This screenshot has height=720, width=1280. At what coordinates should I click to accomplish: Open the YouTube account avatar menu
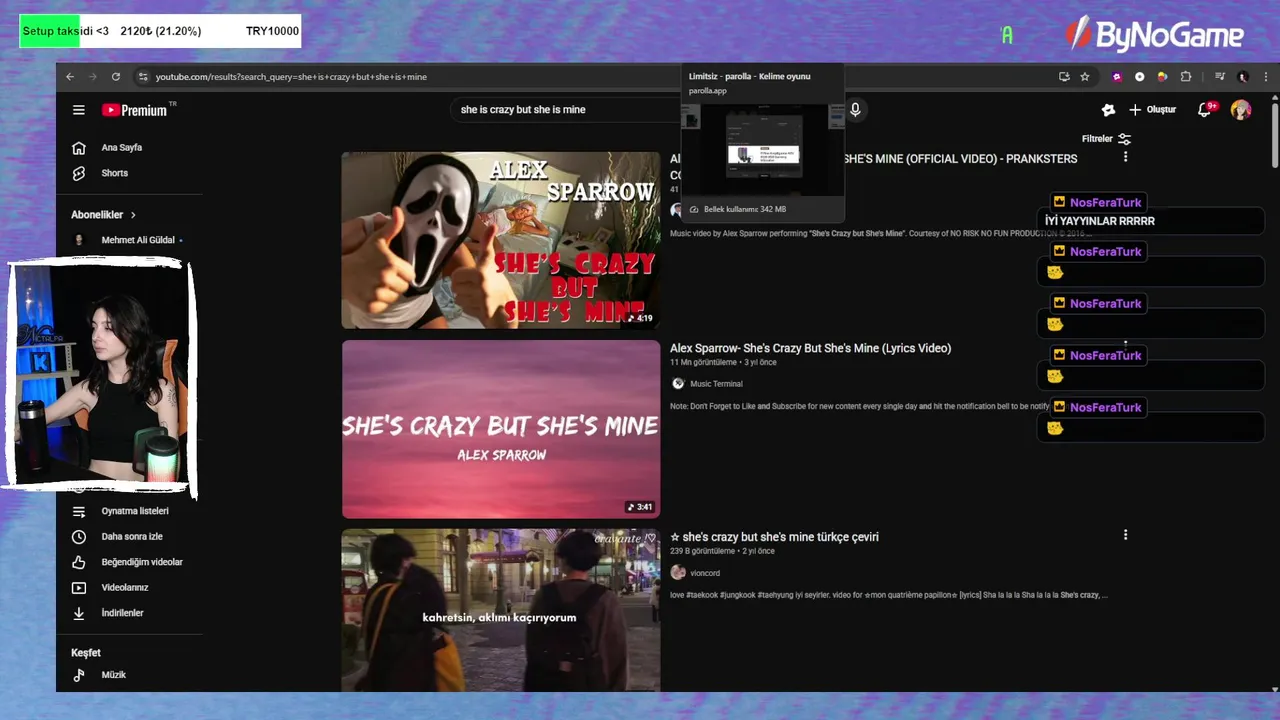pyautogui.click(x=1241, y=110)
